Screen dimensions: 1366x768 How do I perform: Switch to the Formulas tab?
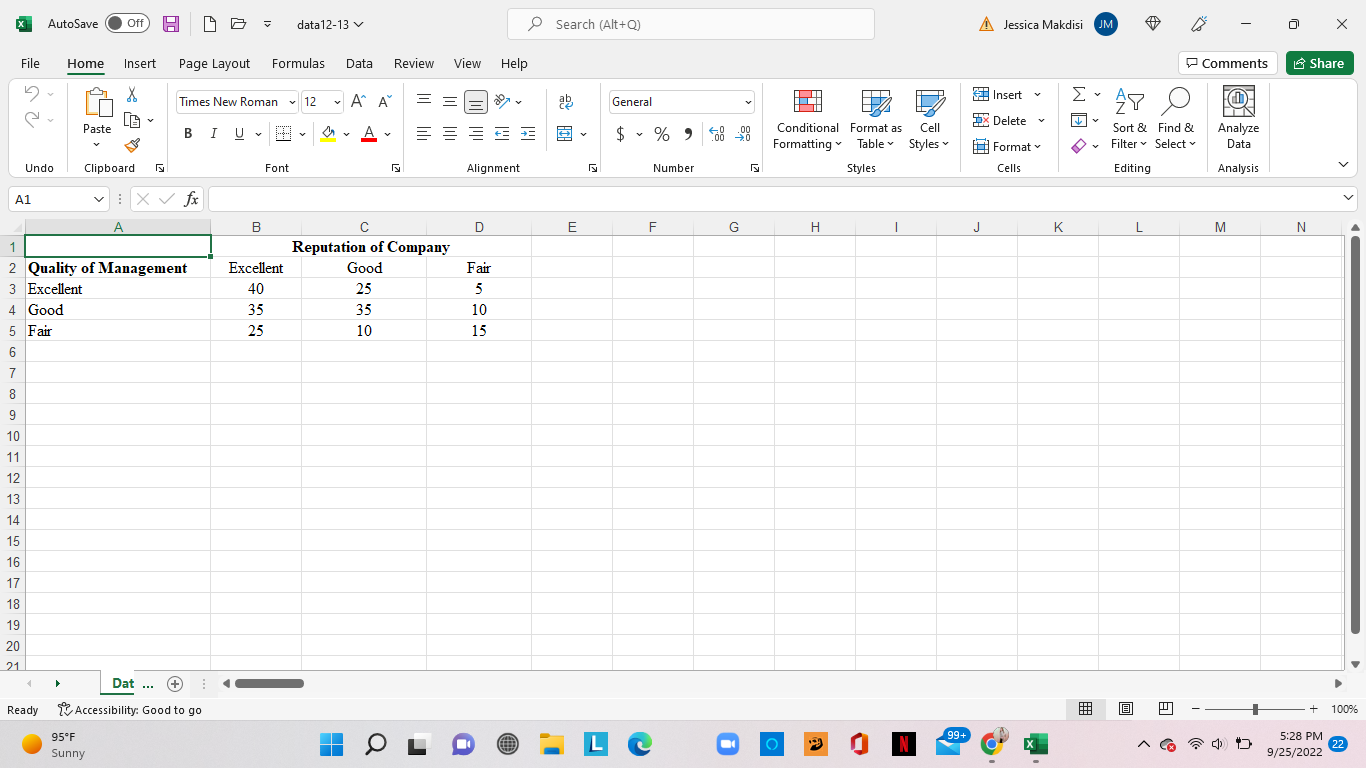tap(298, 63)
